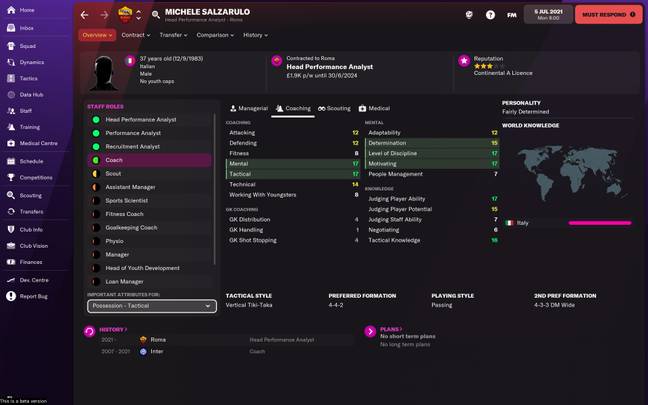The width and height of the screenshot is (648, 405).
Task: Open the Inbox icon in sidebar
Action: tap(11, 28)
